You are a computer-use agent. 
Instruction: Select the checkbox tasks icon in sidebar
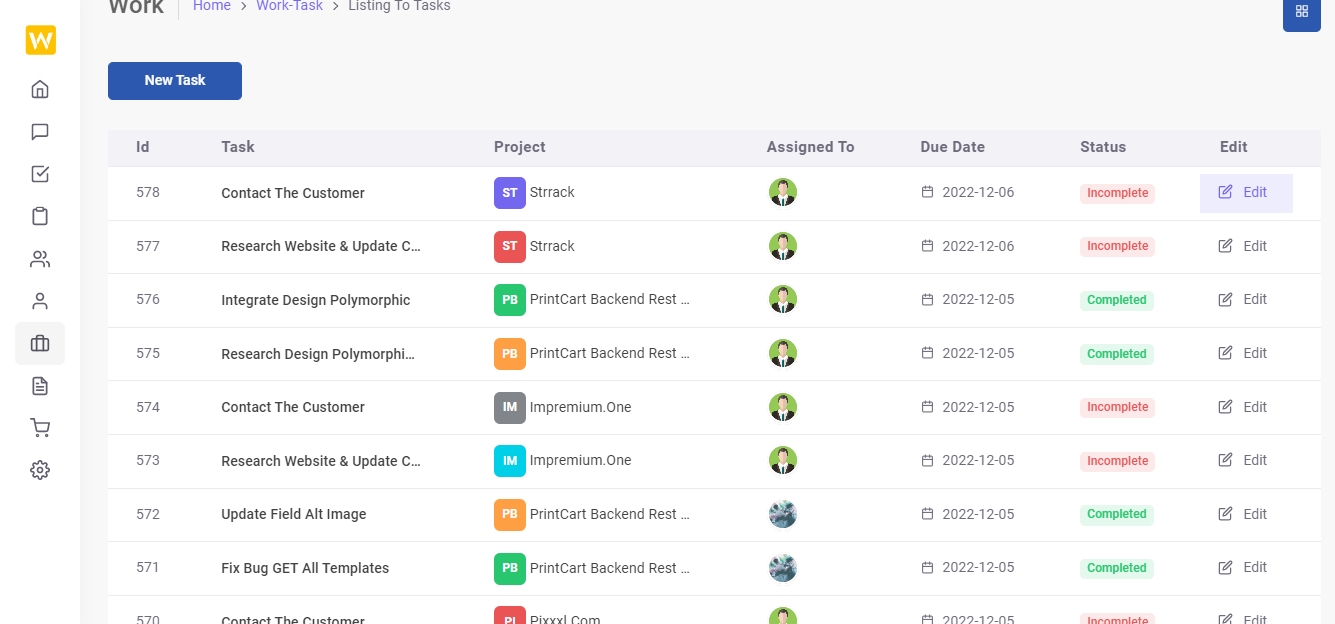click(40, 174)
